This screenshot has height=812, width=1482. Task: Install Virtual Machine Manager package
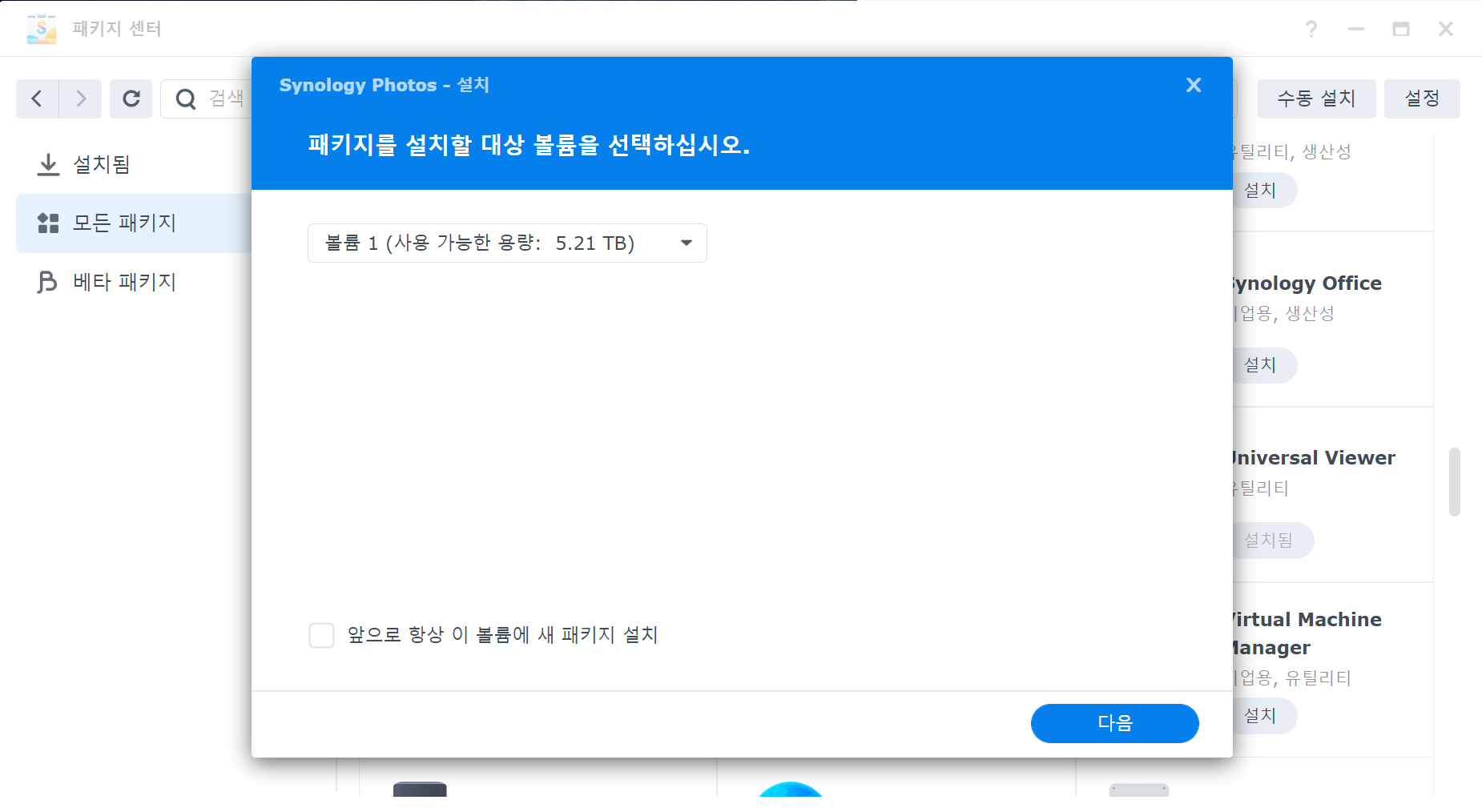1264,716
